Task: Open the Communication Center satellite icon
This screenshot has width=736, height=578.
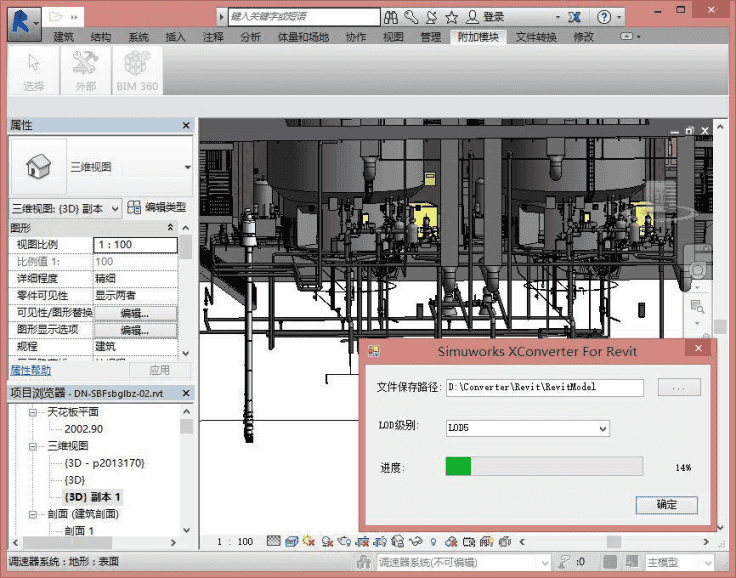Action: 431,17
